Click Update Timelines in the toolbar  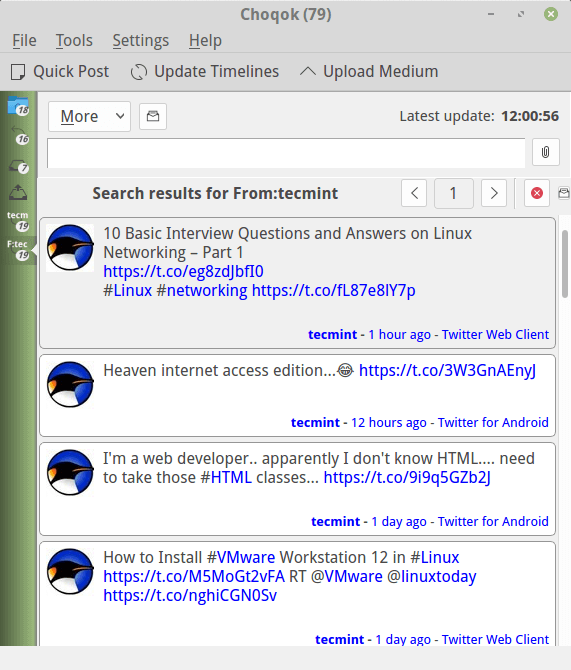click(x=205, y=72)
